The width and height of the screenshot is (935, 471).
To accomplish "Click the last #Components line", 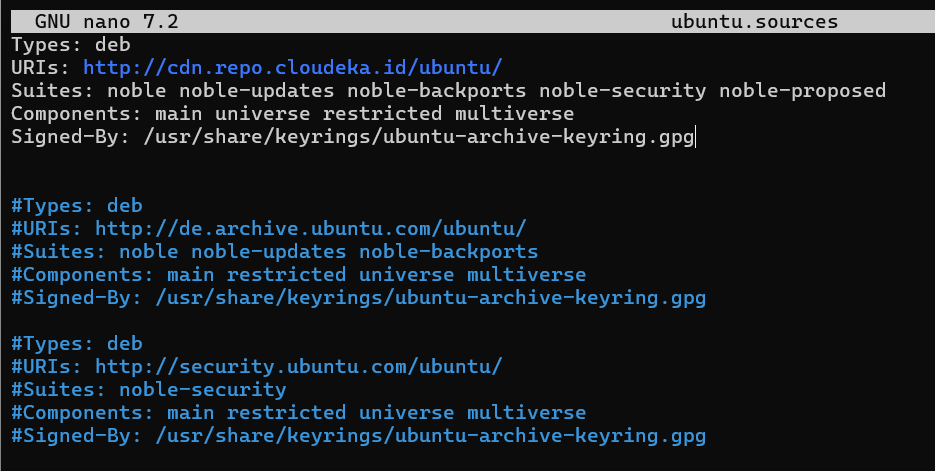I will click(x=299, y=413).
